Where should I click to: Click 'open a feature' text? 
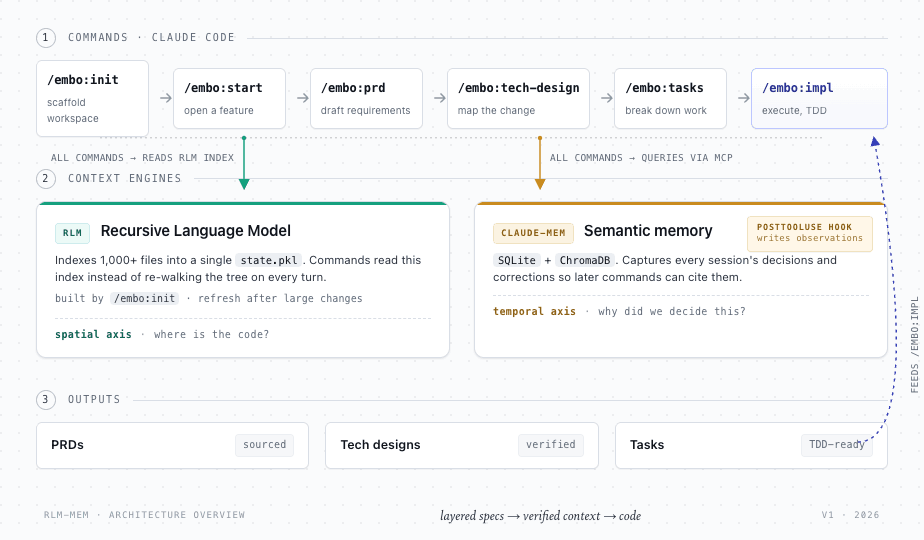[219, 110]
